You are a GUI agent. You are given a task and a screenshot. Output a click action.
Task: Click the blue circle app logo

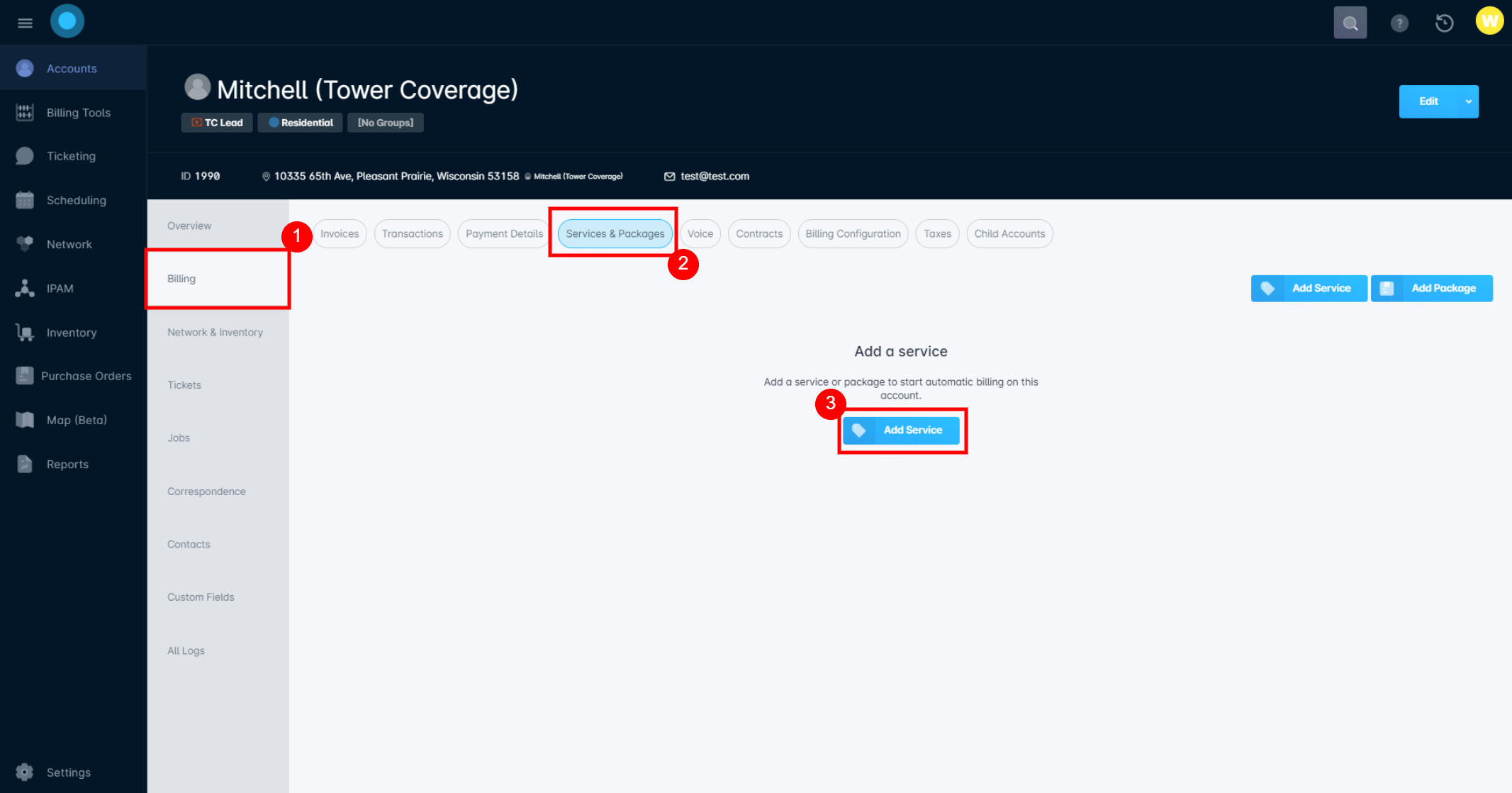[x=67, y=21]
